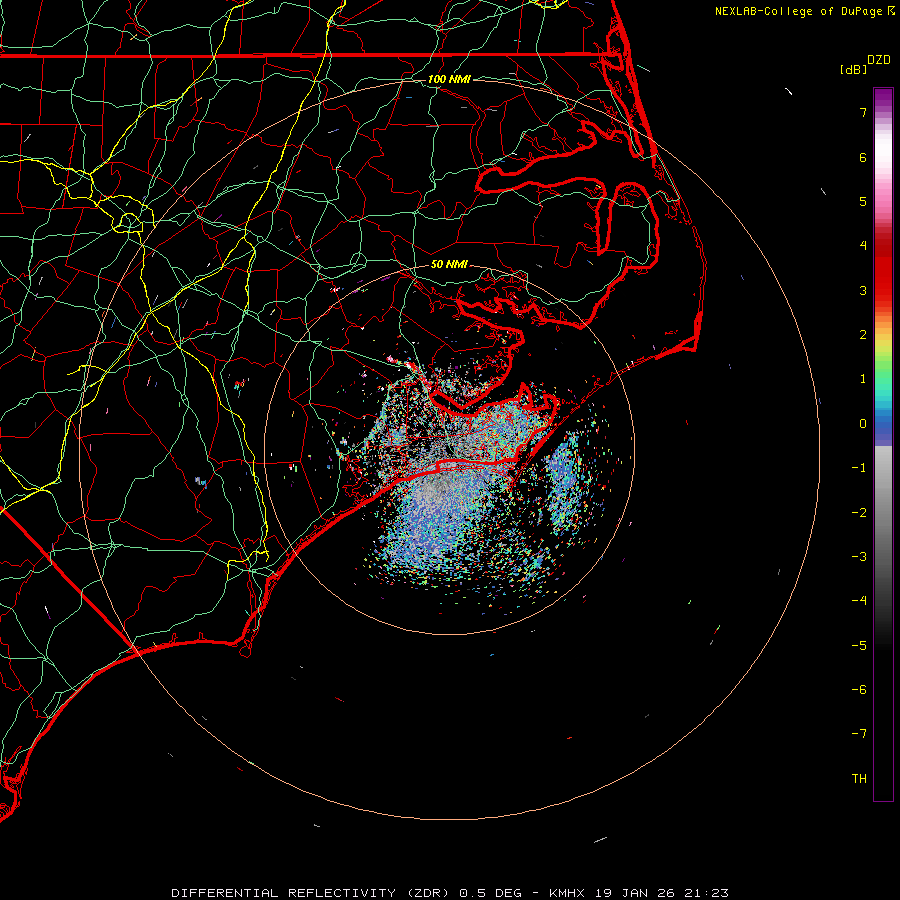The height and width of the screenshot is (900, 900).
Task: Click the 100 NMI range ring label
Action: 449,79
